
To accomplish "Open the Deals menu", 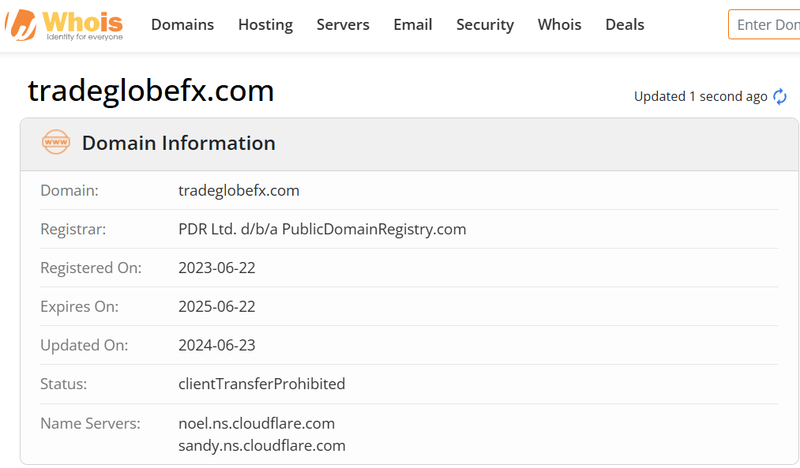I will pos(624,24).
